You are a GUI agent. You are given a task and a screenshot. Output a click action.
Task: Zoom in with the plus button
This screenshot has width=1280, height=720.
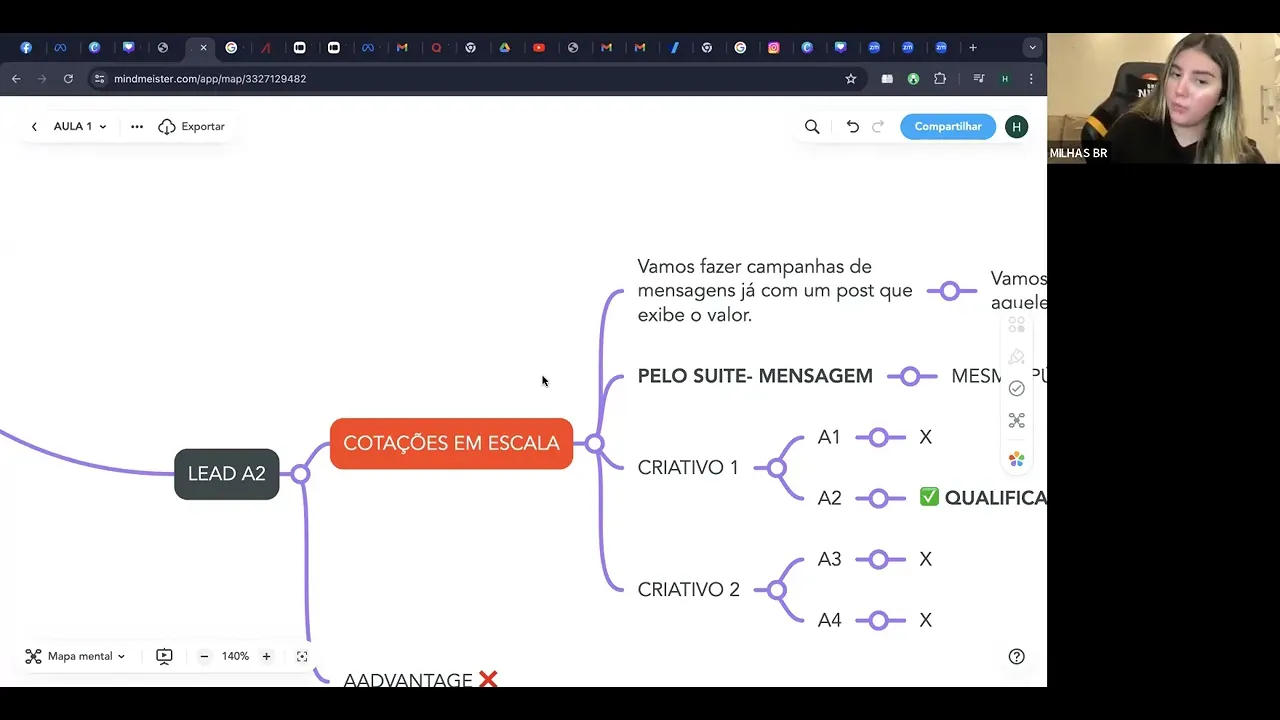[266, 657]
